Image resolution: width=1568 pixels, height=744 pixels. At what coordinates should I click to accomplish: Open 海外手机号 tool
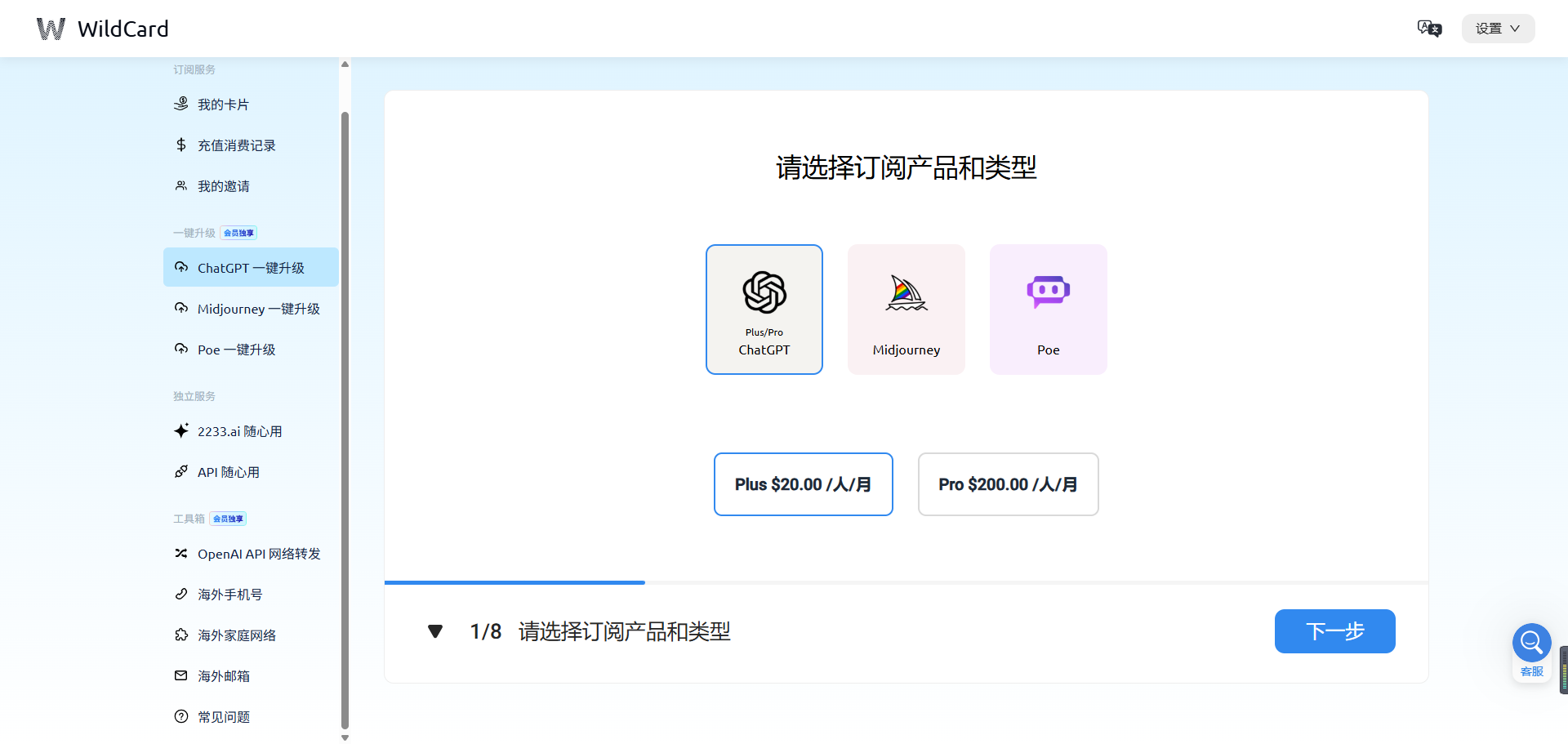point(251,595)
